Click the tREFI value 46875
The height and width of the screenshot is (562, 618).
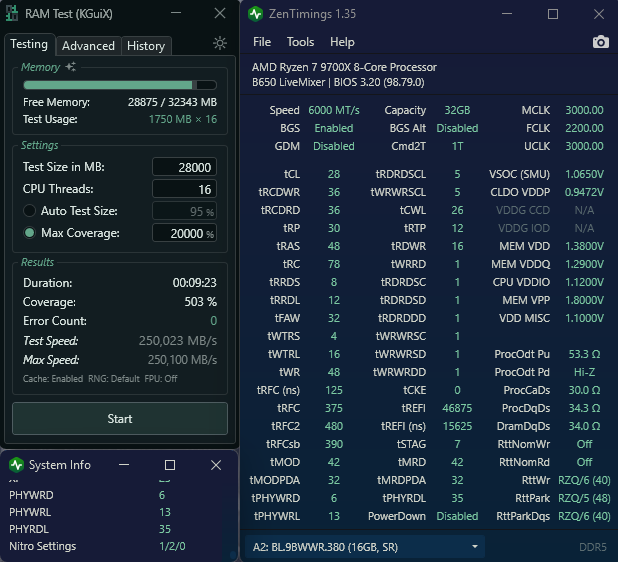pos(457,408)
